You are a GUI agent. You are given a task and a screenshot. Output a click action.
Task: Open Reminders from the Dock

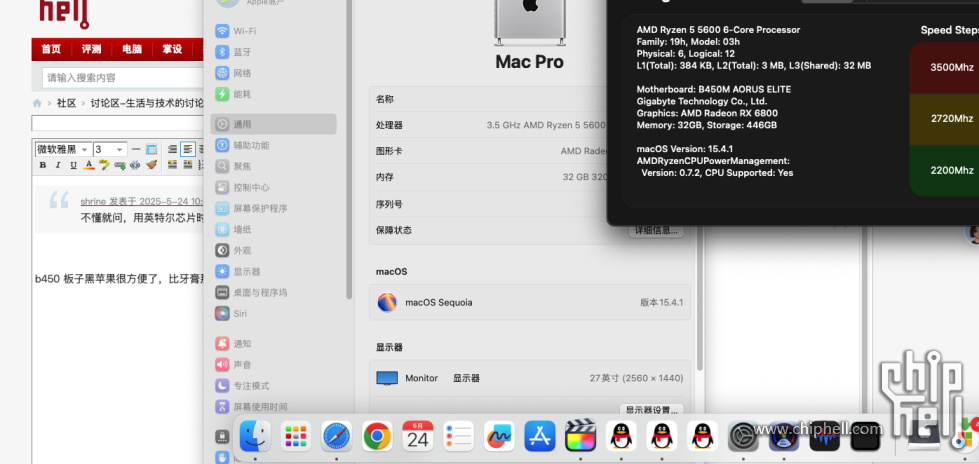(458, 436)
